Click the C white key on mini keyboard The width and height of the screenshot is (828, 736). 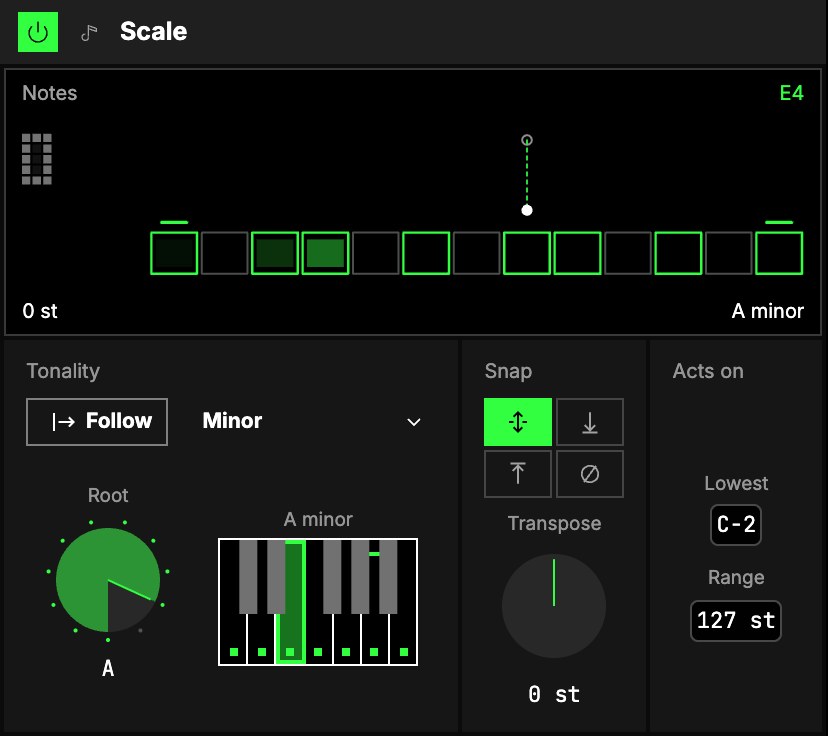(x=233, y=641)
